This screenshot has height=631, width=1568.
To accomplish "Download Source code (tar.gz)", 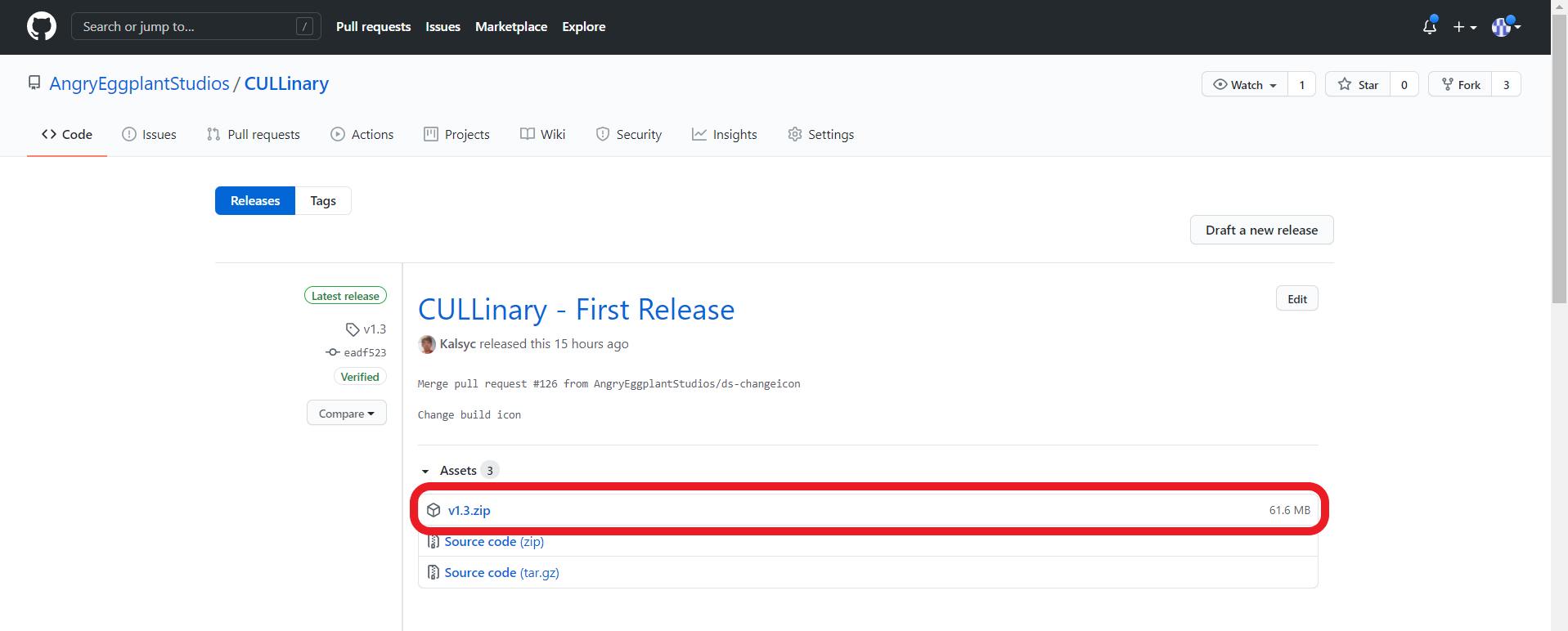I will (x=501, y=572).
